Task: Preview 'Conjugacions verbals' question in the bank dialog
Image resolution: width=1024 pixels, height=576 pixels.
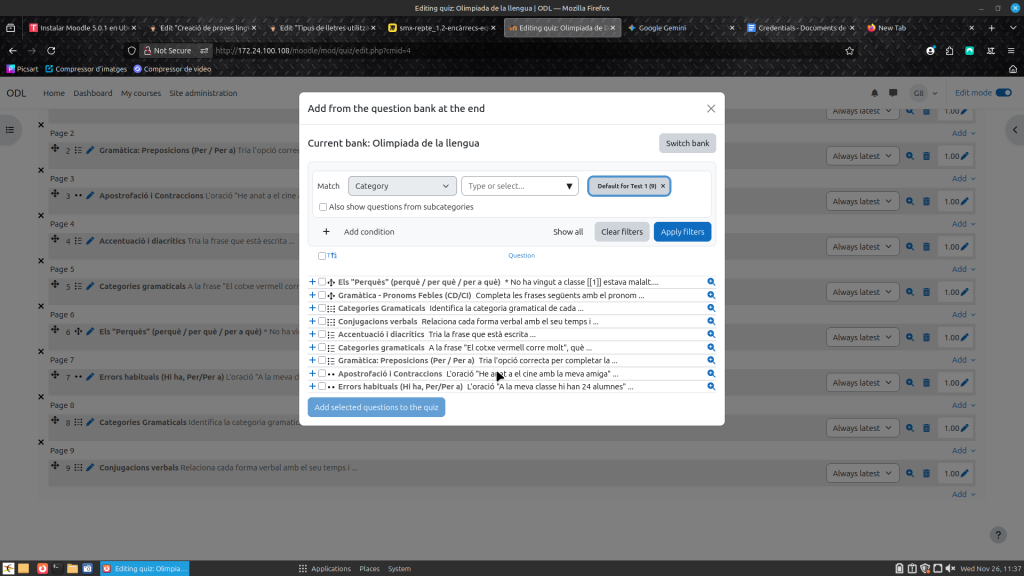Action: pos(711,321)
